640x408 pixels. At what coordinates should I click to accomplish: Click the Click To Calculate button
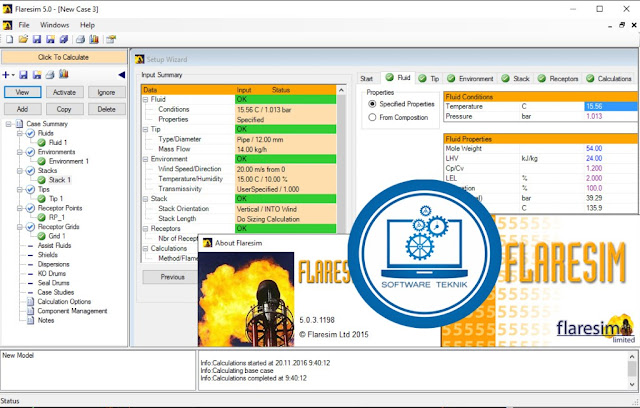pyautogui.click(x=64, y=57)
